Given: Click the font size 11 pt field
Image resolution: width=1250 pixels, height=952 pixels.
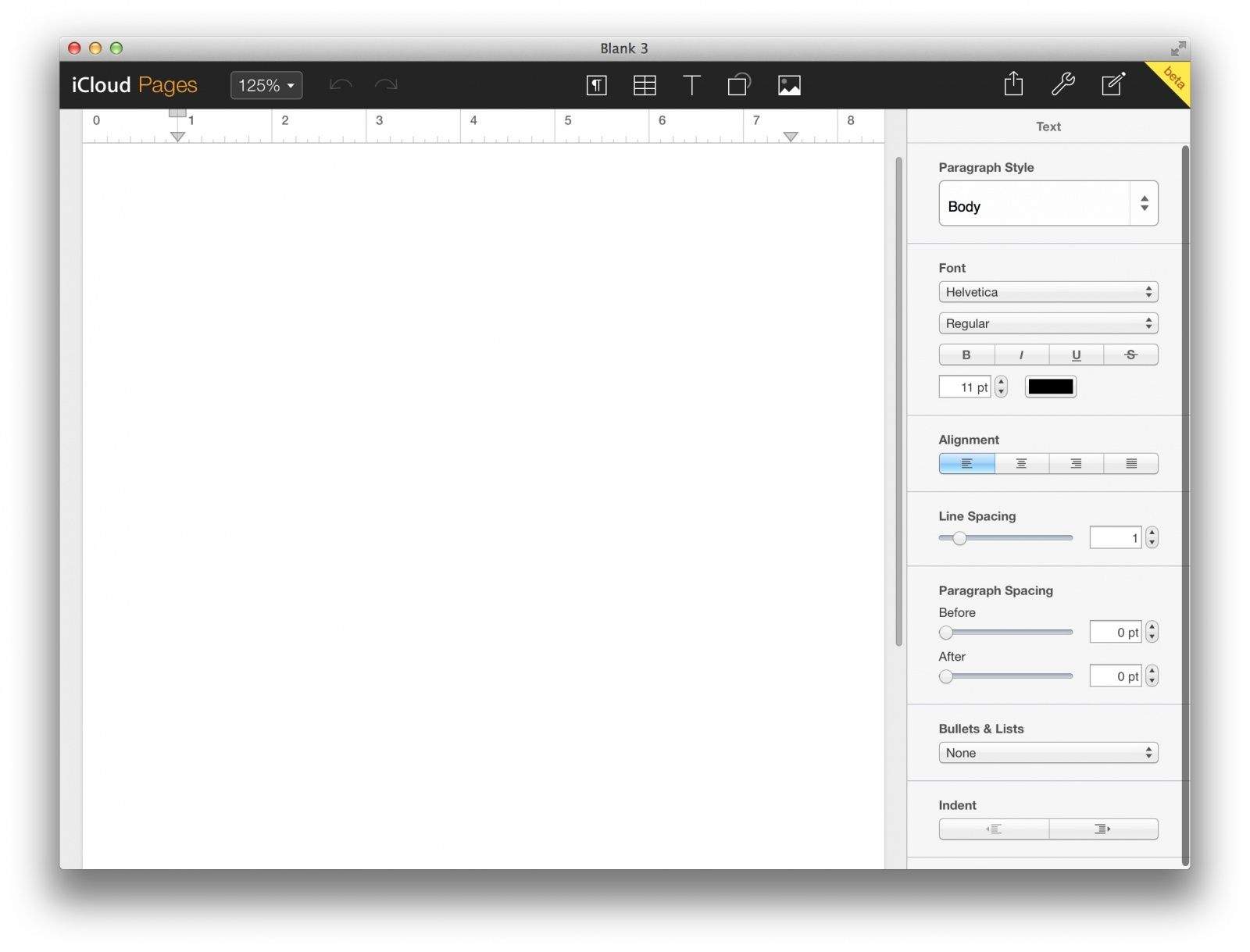Looking at the screenshot, I should (965, 387).
